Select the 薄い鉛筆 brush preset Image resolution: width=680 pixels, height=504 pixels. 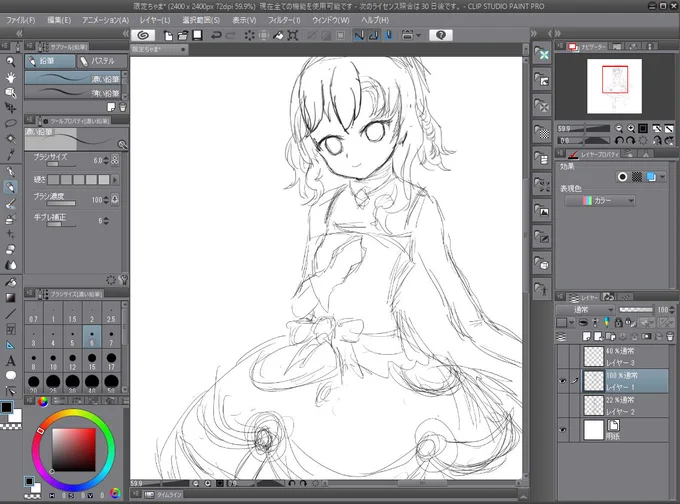click(72, 92)
